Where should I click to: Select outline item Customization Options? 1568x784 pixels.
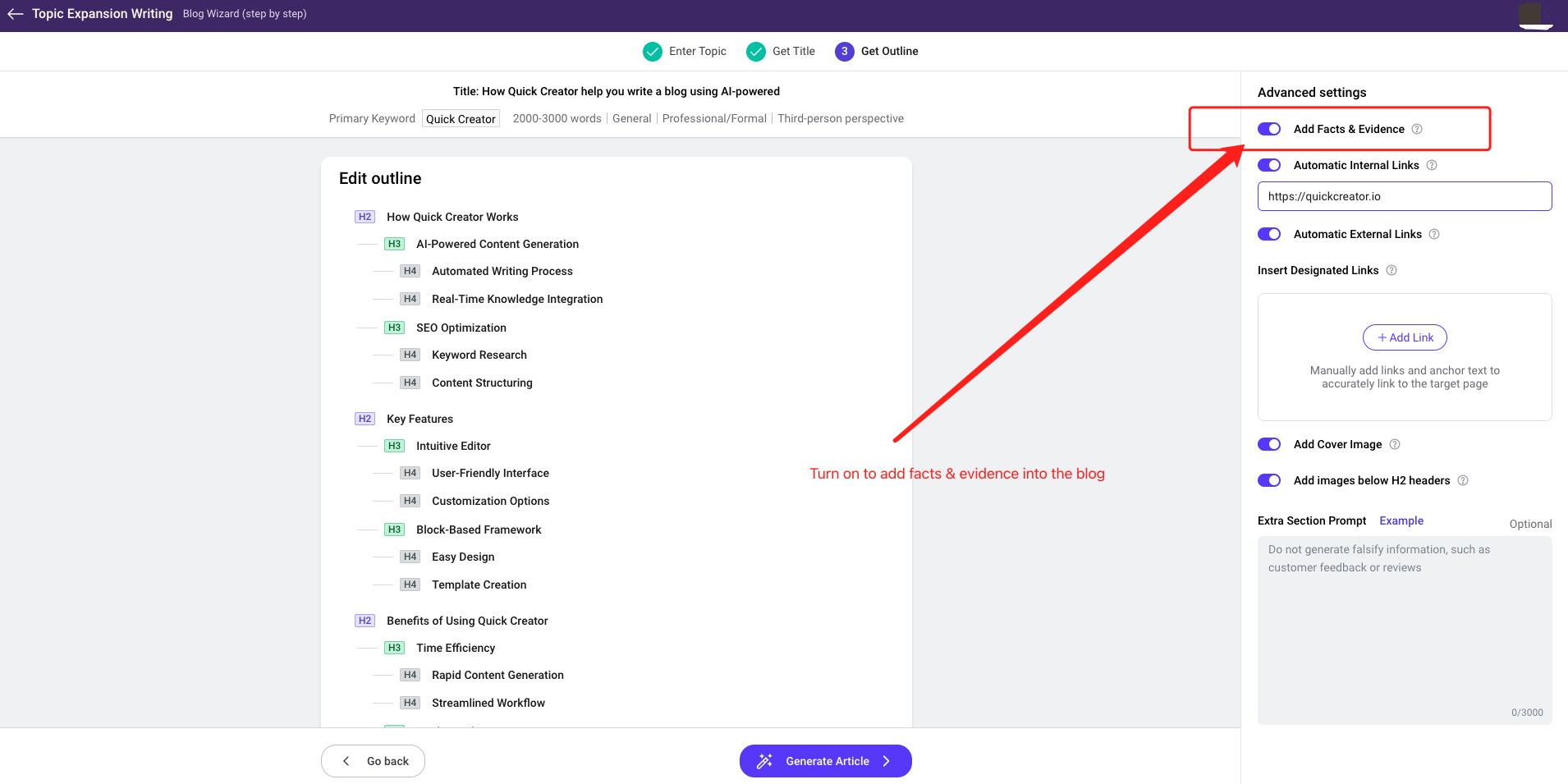(490, 501)
